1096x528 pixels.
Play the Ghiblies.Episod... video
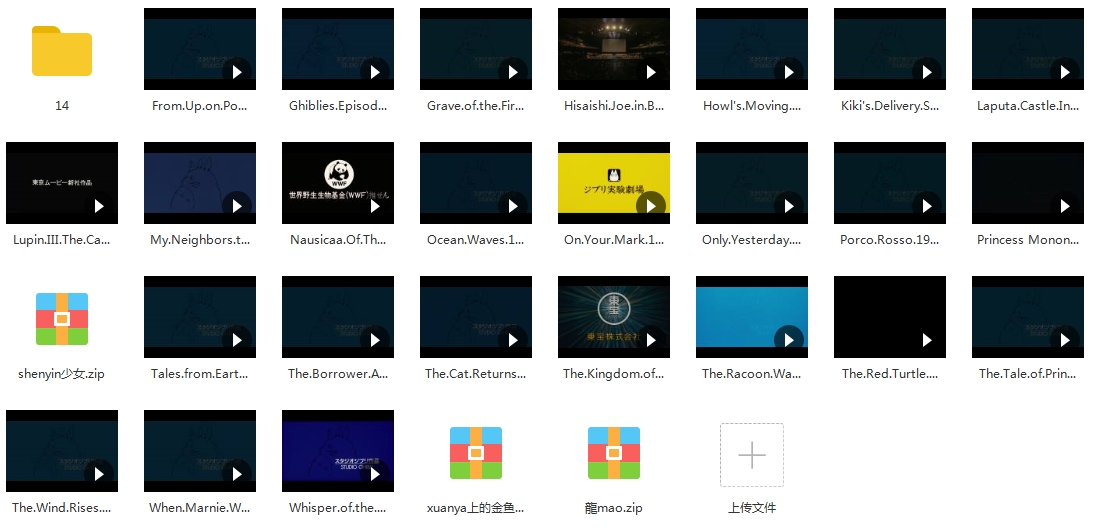pos(338,49)
